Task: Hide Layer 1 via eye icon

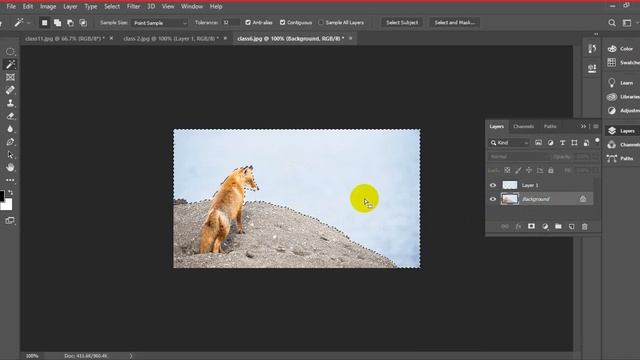Action: pos(493,185)
